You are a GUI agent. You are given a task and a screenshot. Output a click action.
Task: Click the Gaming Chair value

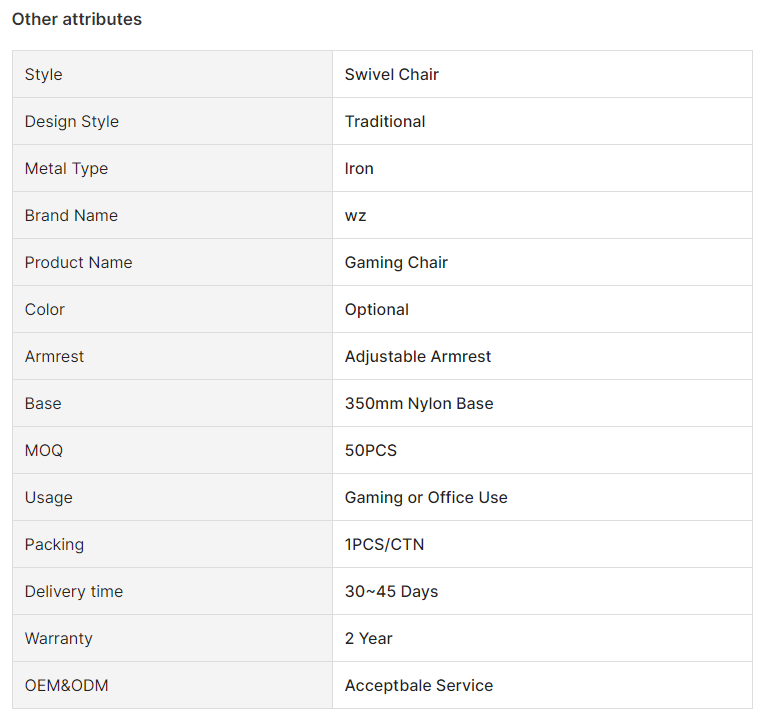[396, 262]
